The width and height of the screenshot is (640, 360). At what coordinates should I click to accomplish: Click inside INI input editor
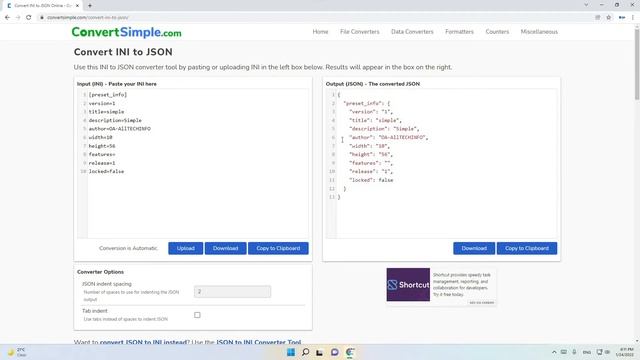coord(193,163)
